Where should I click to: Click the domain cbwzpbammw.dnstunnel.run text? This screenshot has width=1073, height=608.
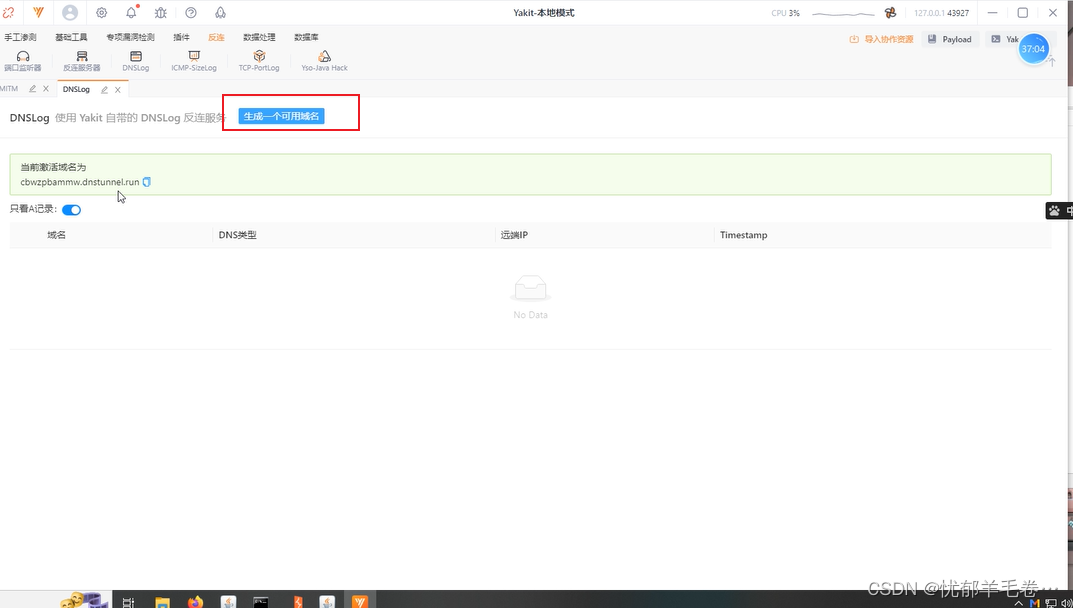coord(80,182)
